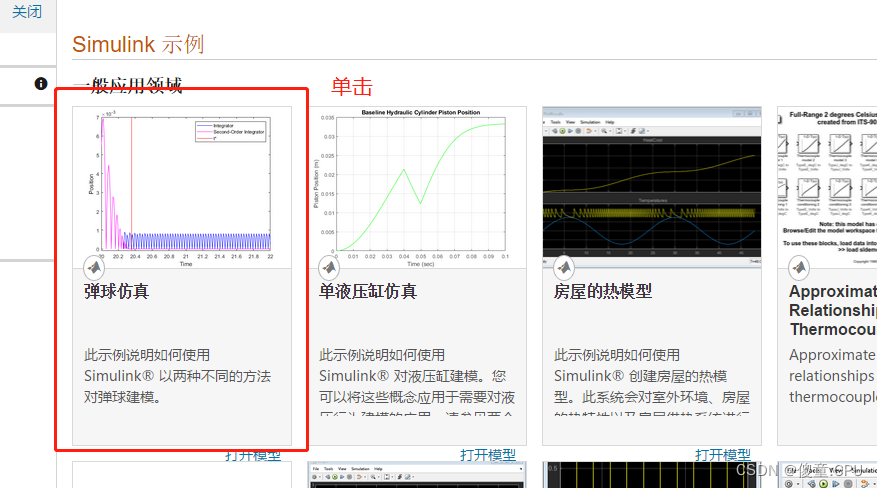Viewport: 877px width, 488px height.
Task: Click 打开模型 link under 单液压缸仿真
Action: click(488, 455)
